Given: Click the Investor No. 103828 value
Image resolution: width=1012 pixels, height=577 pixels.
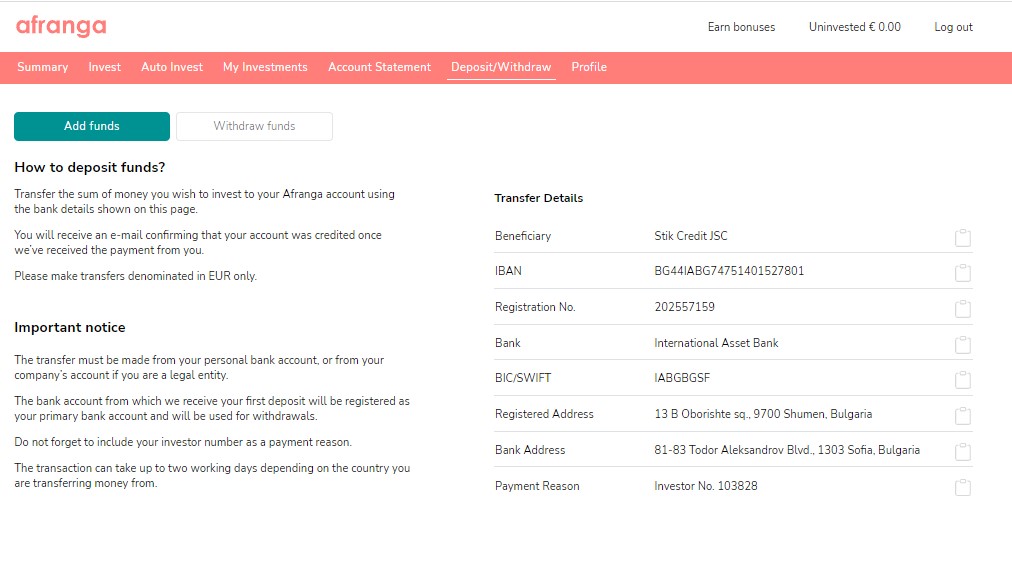Looking at the screenshot, I should (x=705, y=486).
